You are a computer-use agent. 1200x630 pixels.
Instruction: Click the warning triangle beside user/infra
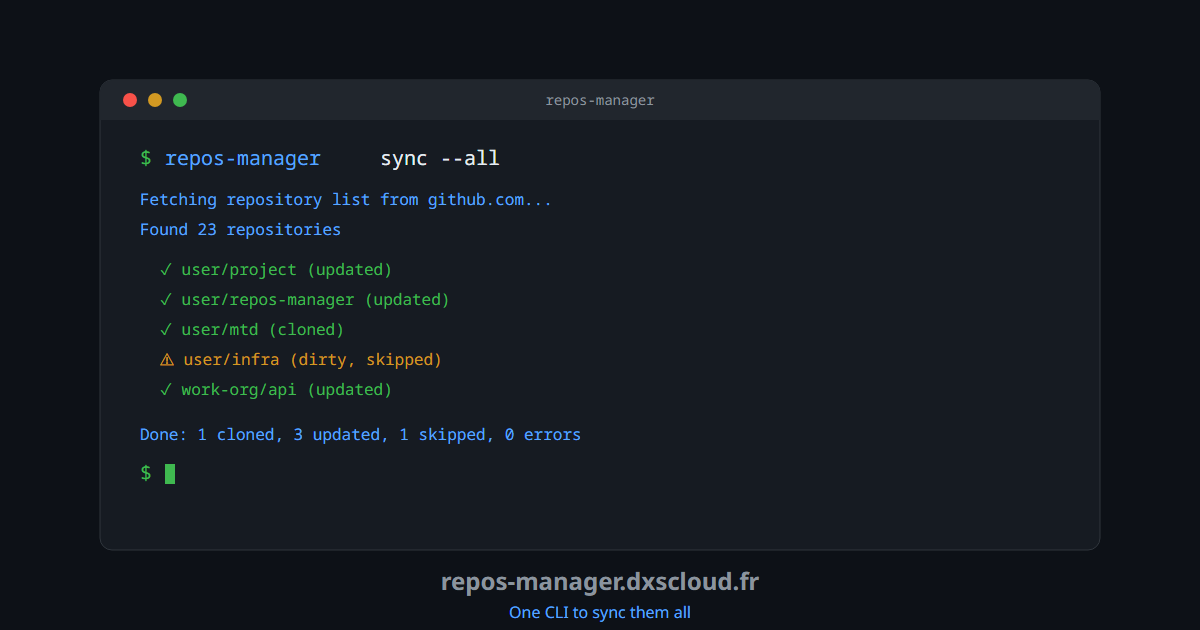point(167,360)
